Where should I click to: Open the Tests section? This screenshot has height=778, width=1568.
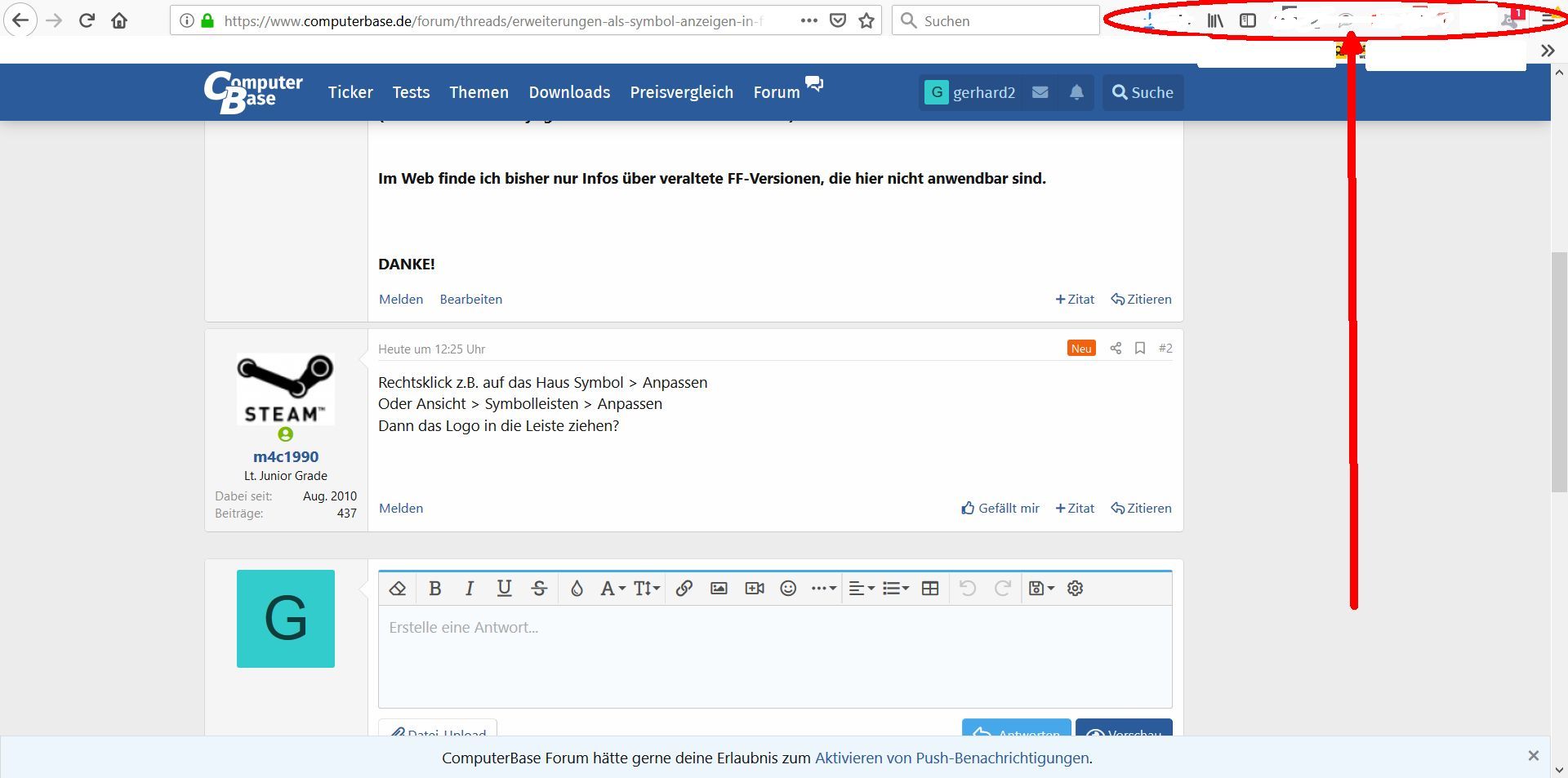coord(411,92)
